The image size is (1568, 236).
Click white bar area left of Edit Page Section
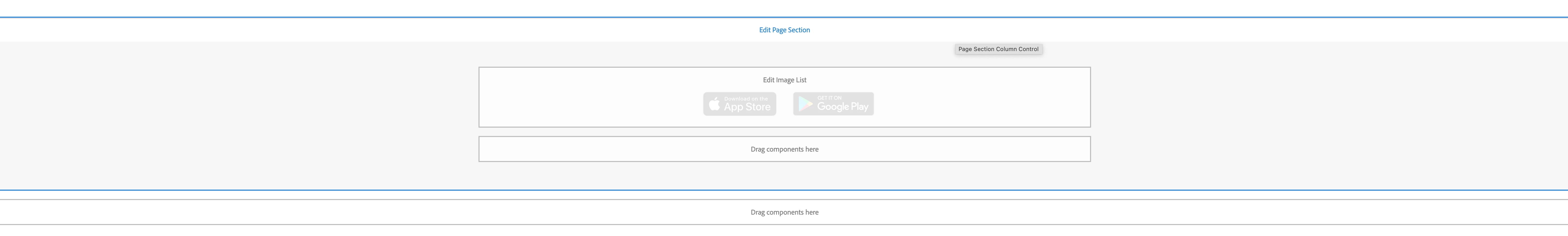pos(365,30)
